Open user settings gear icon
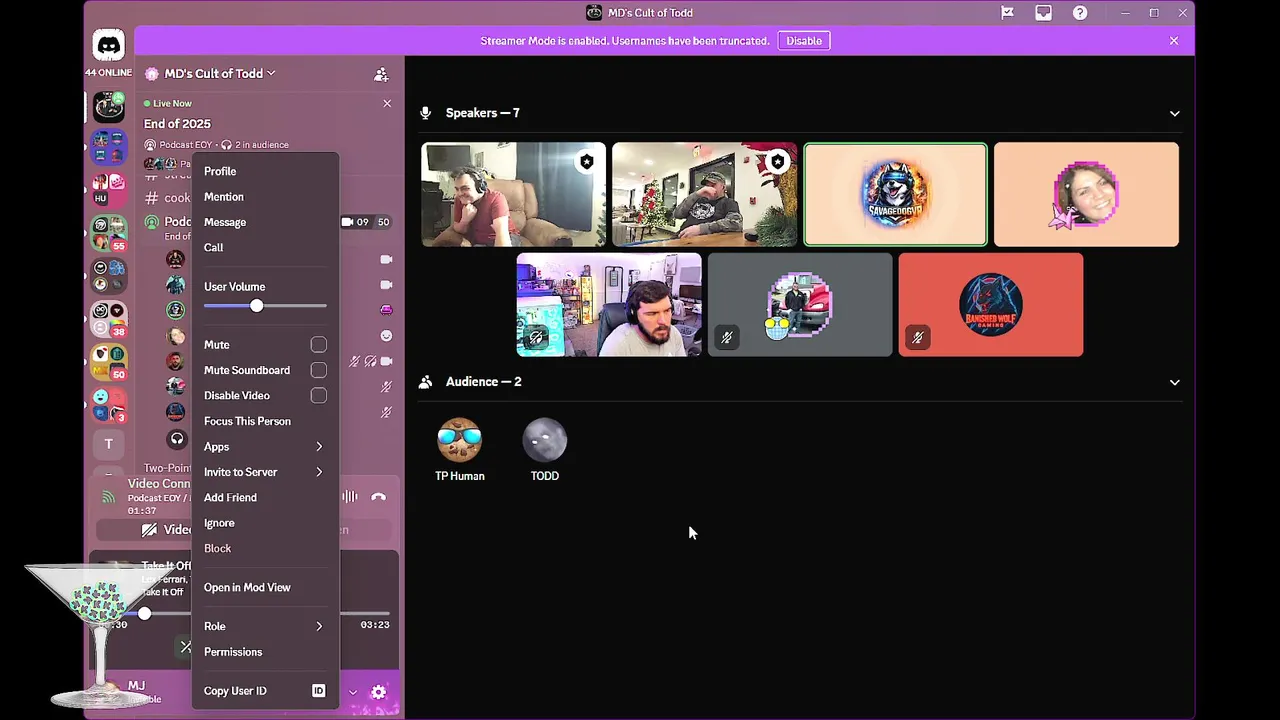The width and height of the screenshot is (1280, 720). pyautogui.click(x=378, y=692)
